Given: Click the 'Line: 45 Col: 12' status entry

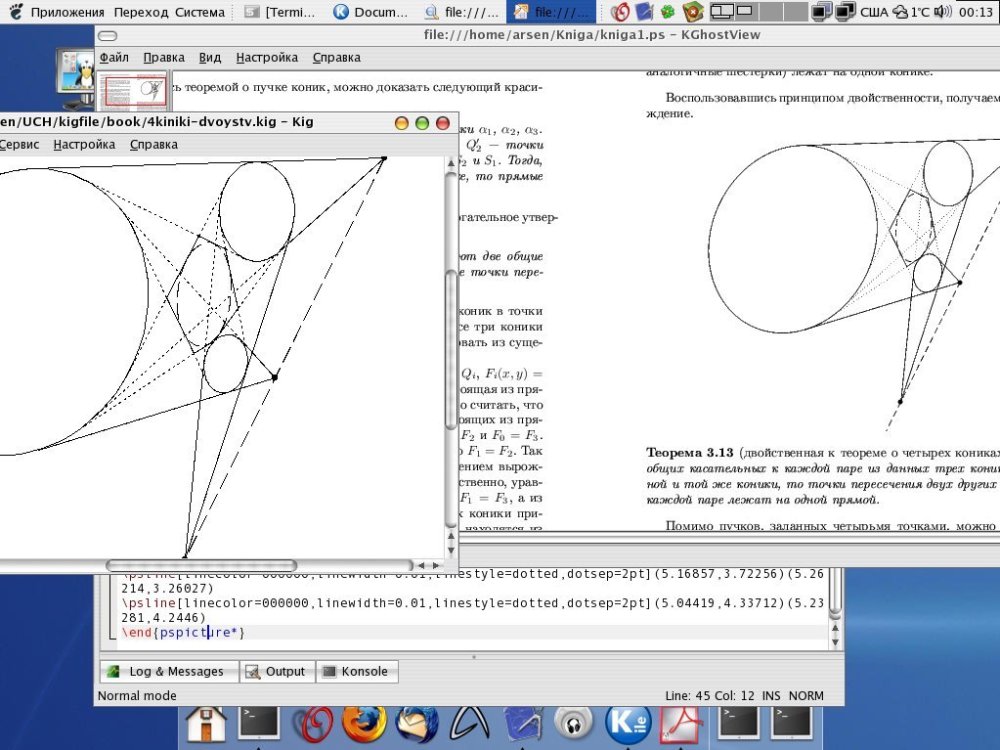Looking at the screenshot, I should 709,696.
